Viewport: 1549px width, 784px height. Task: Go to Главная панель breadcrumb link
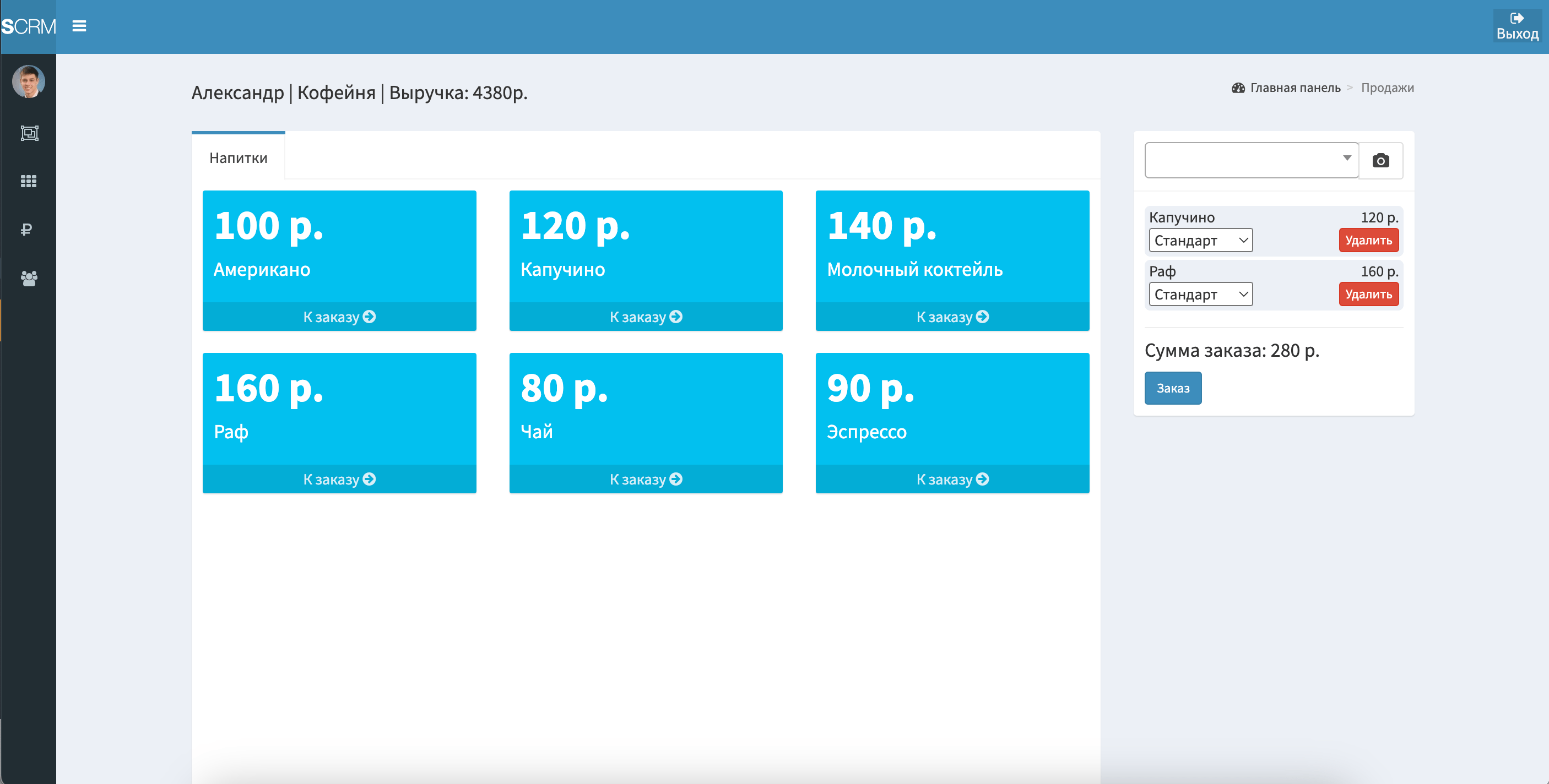tap(1295, 88)
